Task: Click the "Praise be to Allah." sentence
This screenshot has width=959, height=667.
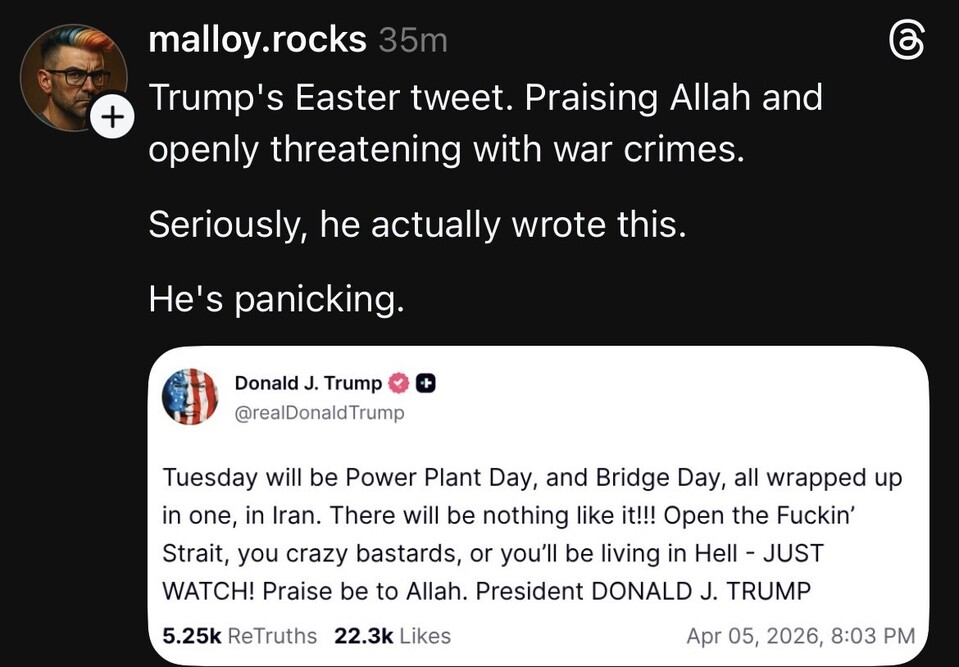Action: pos(366,591)
